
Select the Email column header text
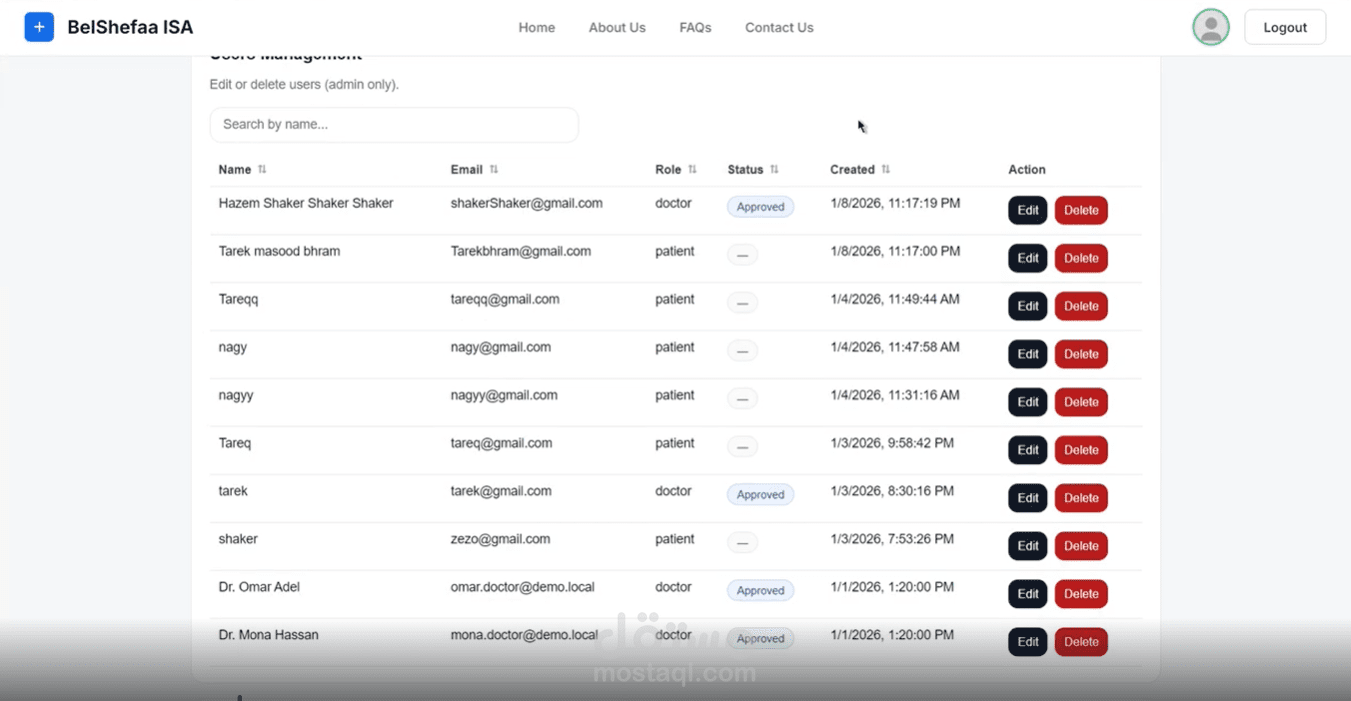click(x=467, y=170)
